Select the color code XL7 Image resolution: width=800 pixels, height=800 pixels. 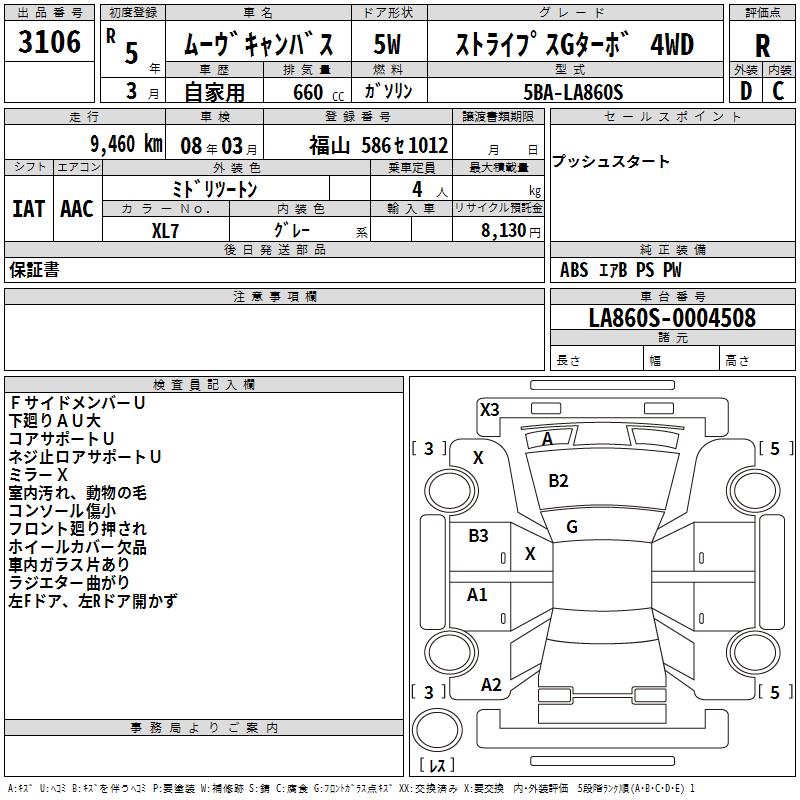tap(166, 229)
